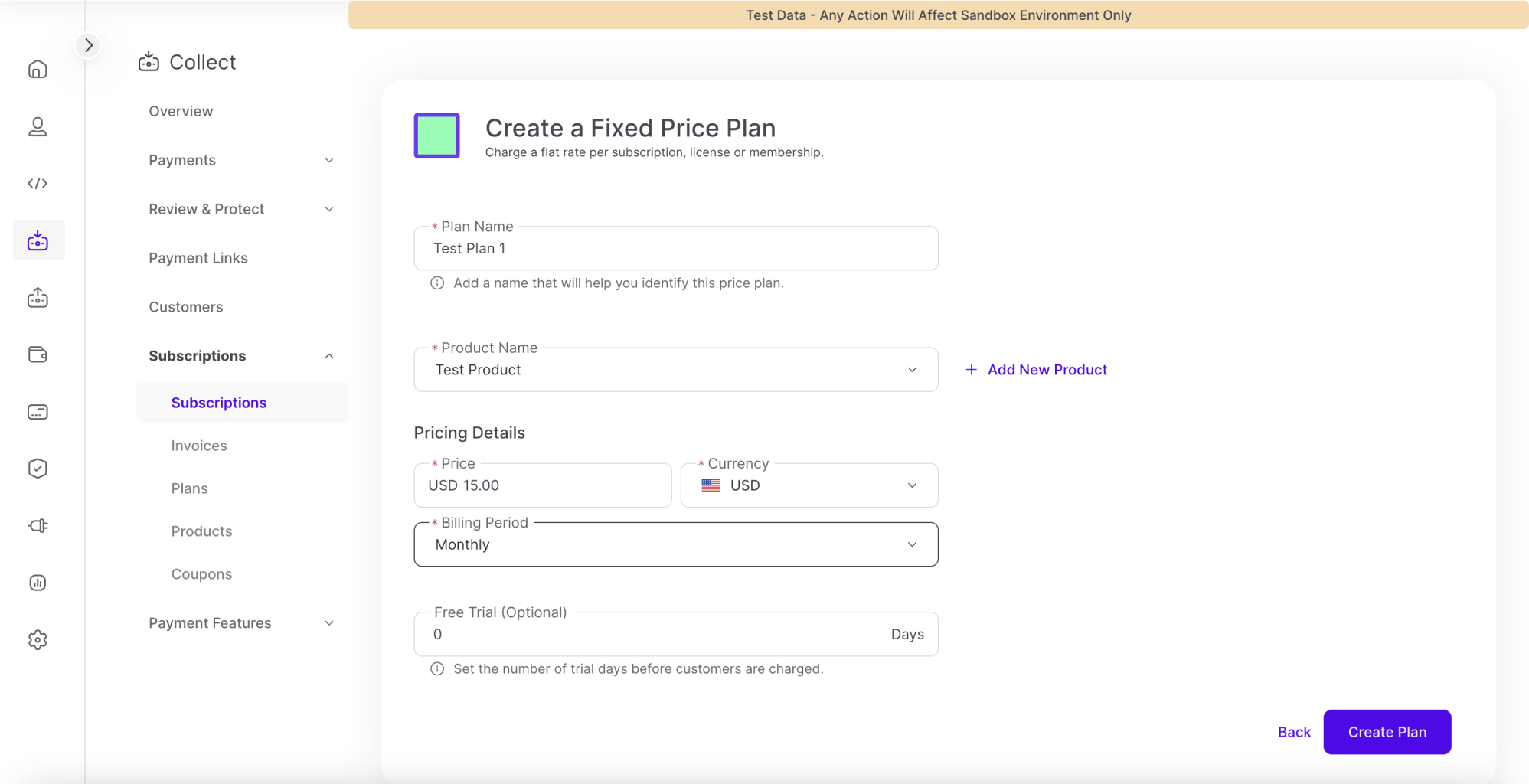Screen dimensions: 1529x784
Task: Open the developer code icon
Action: coord(38,184)
